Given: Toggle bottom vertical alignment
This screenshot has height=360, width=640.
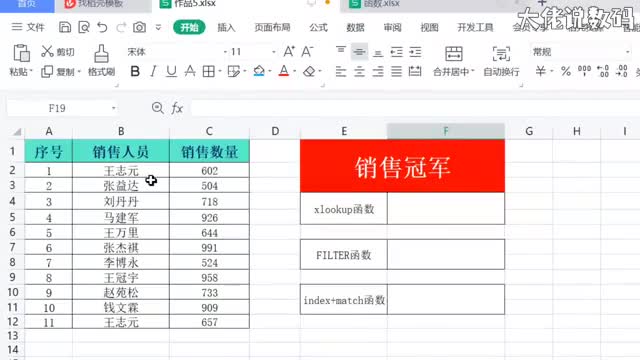Looking at the screenshot, I should click(378, 53).
